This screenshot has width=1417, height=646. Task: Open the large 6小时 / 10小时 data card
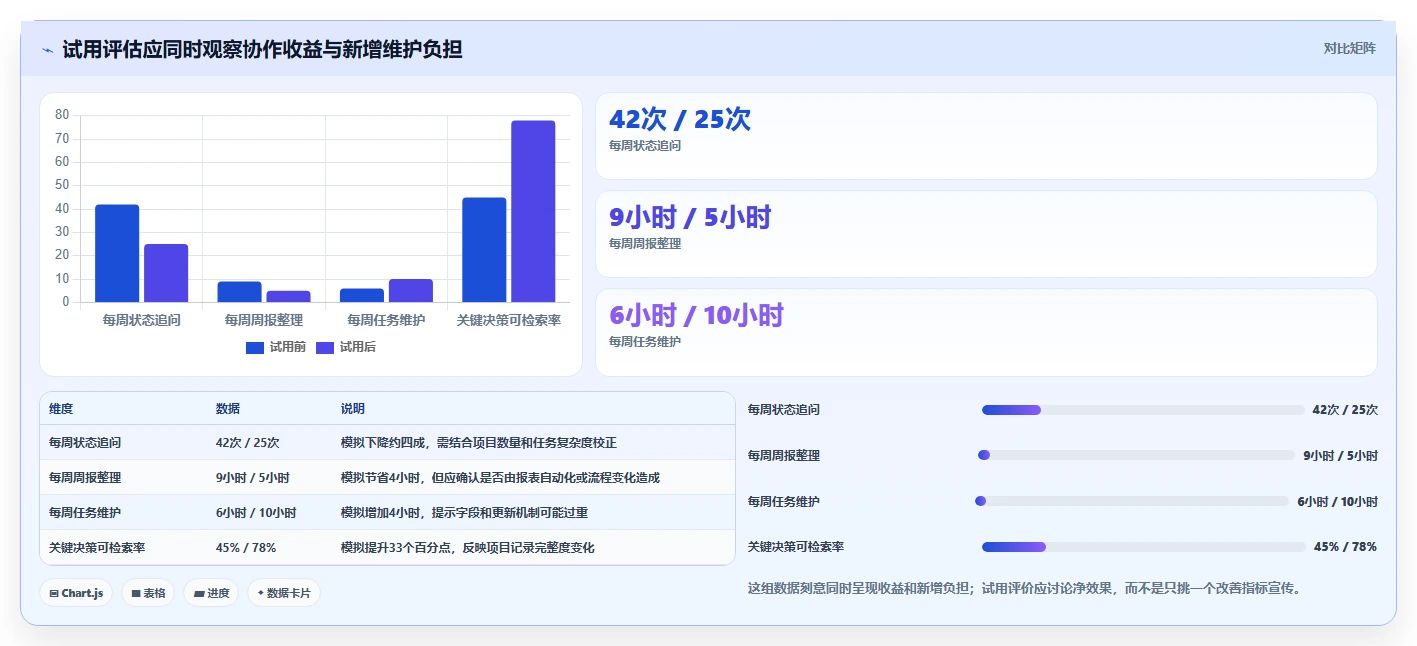tap(986, 332)
